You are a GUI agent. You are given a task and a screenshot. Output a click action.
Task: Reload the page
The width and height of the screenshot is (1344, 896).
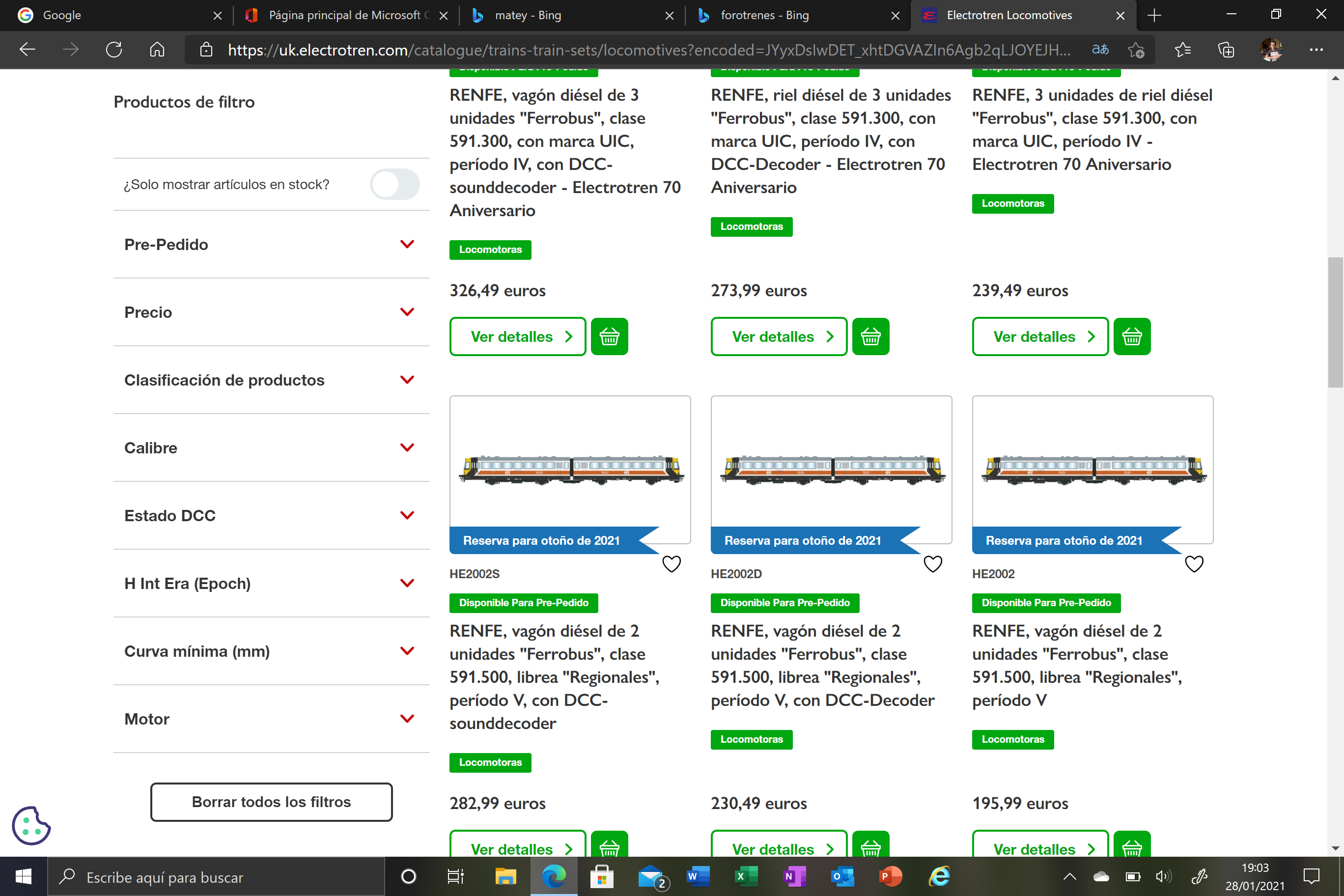point(113,50)
